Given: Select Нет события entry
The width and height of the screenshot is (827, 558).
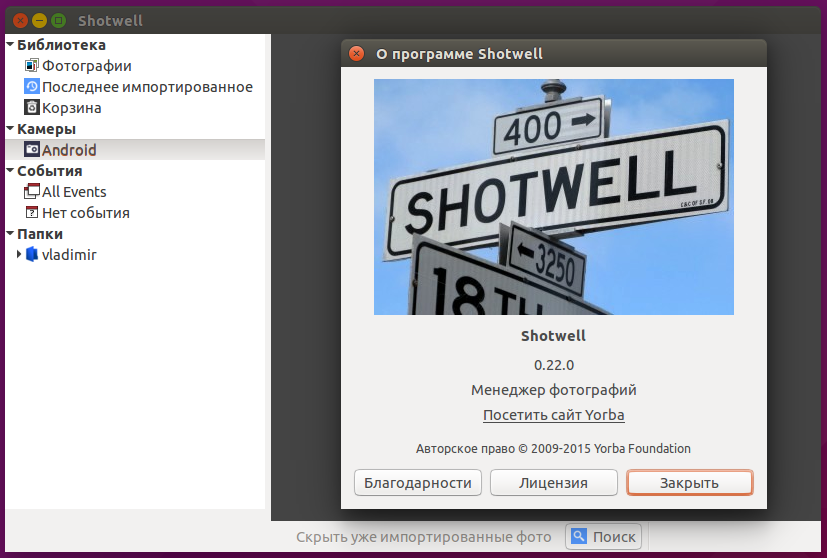Looking at the screenshot, I should coord(135,213).
